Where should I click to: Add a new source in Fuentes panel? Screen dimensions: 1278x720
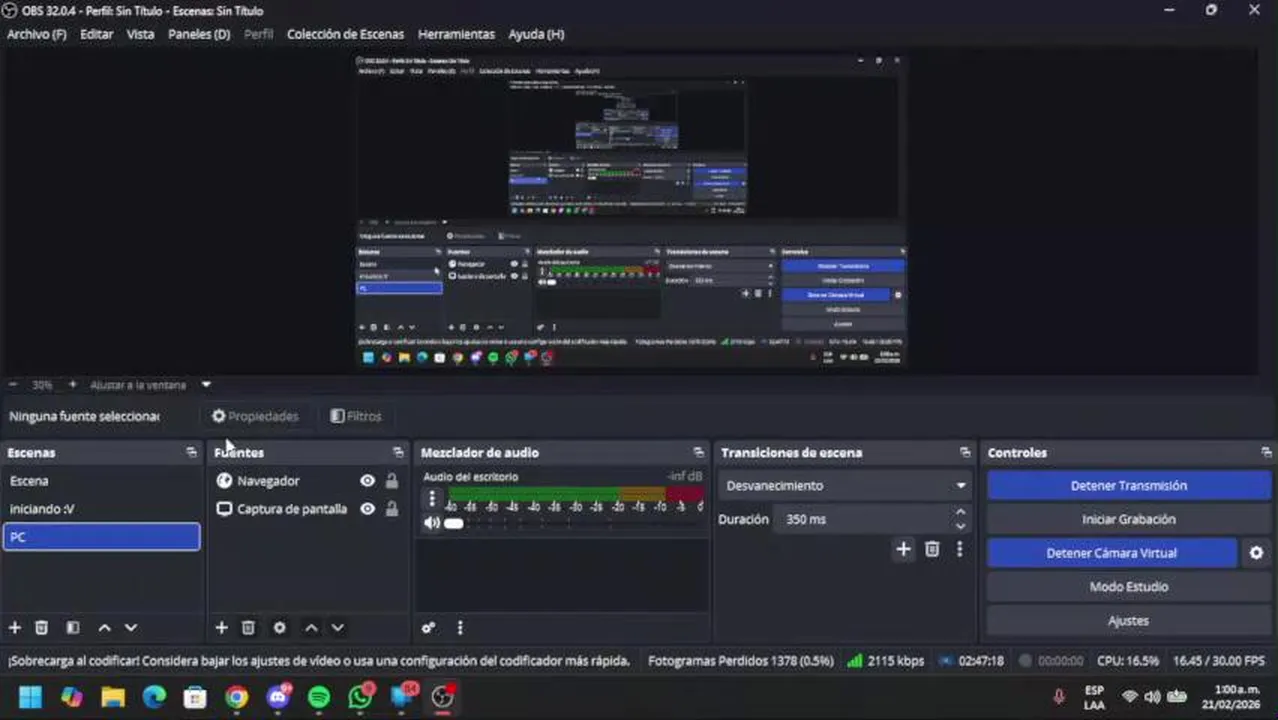[x=221, y=628]
